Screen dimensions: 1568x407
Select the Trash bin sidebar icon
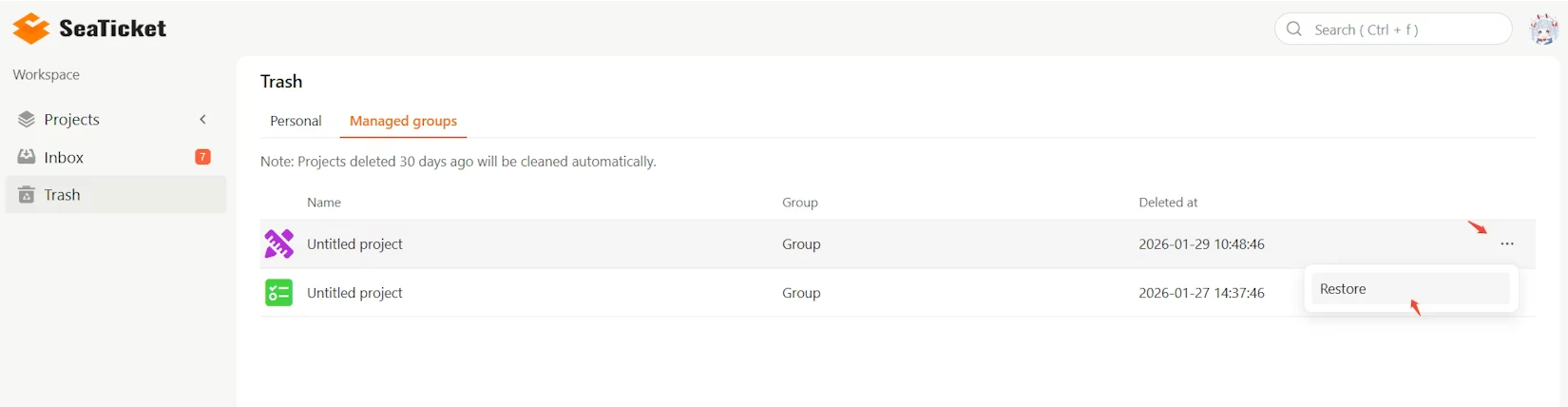[27, 195]
